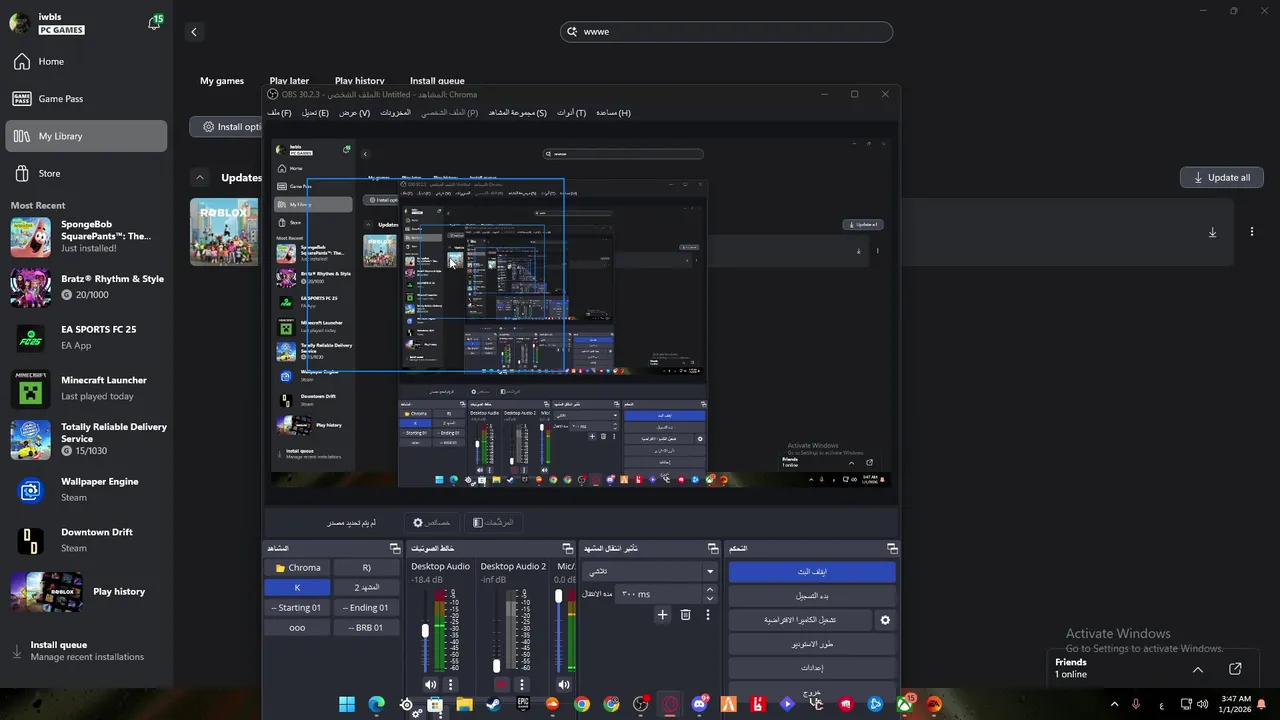Show hidden system tray icons chevron
Screen dimensions: 1280x720
tap(1114, 705)
